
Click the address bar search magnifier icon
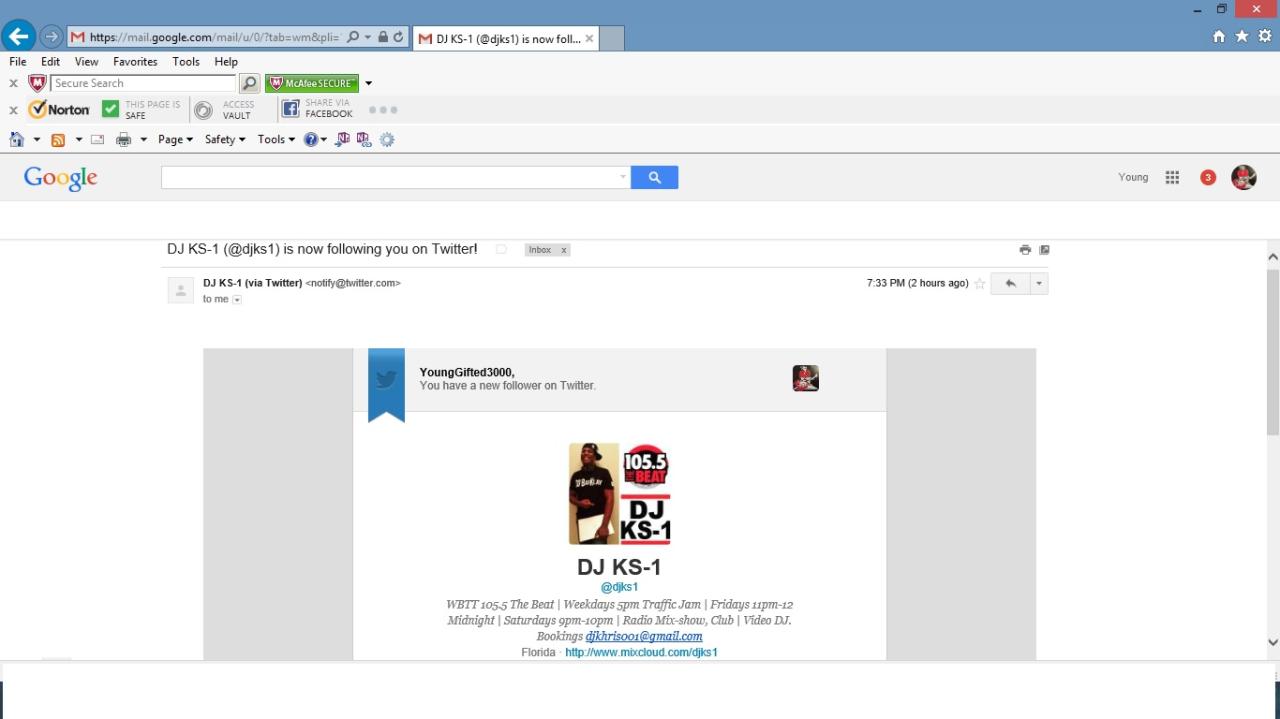[352, 37]
